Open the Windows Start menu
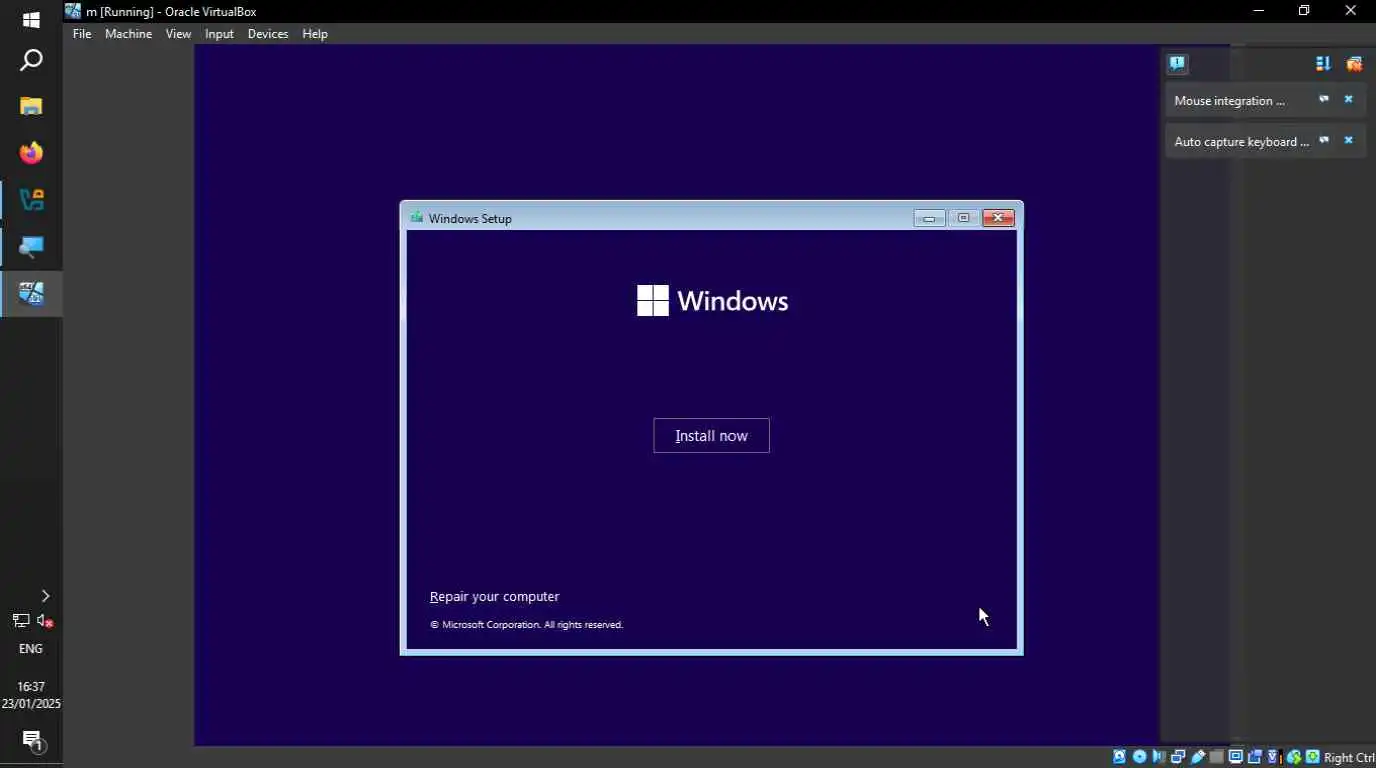 [x=31, y=20]
